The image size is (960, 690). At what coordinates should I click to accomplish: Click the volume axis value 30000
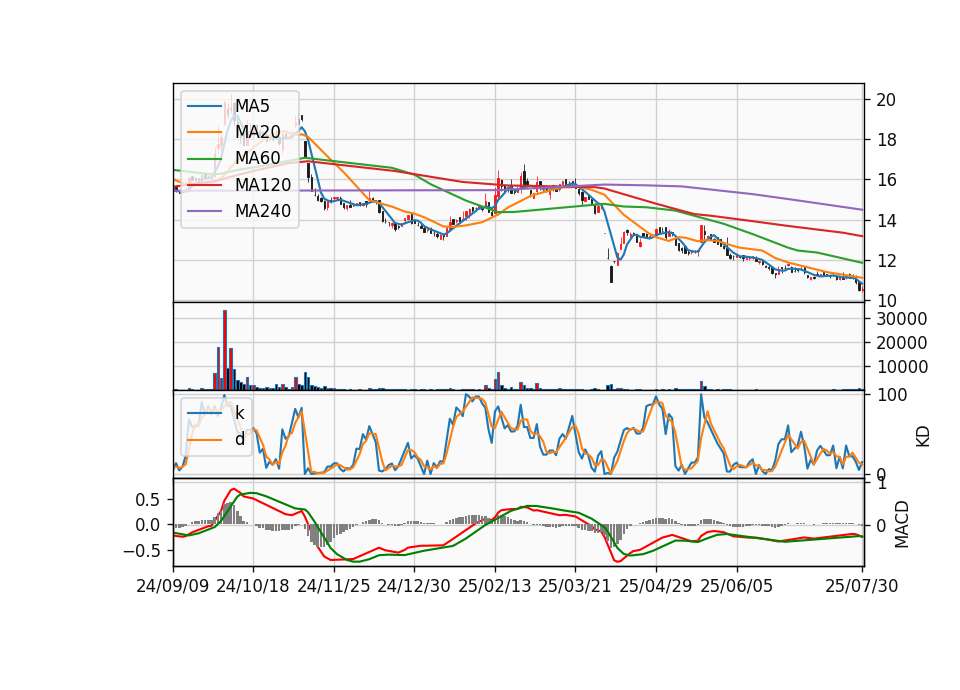point(902,319)
